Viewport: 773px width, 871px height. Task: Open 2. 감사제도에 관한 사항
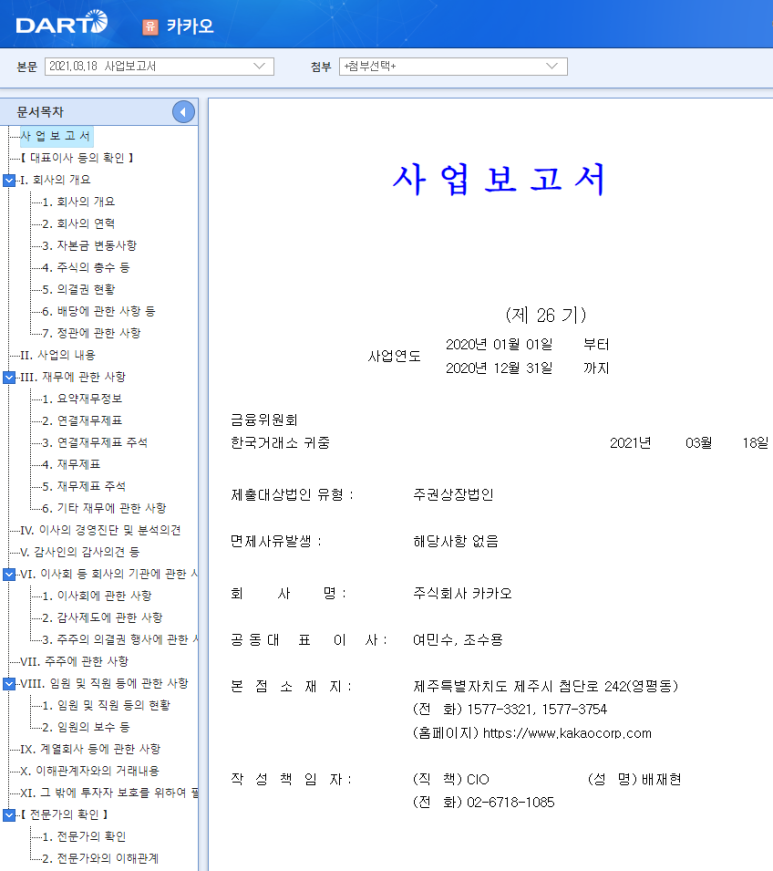tap(103, 618)
